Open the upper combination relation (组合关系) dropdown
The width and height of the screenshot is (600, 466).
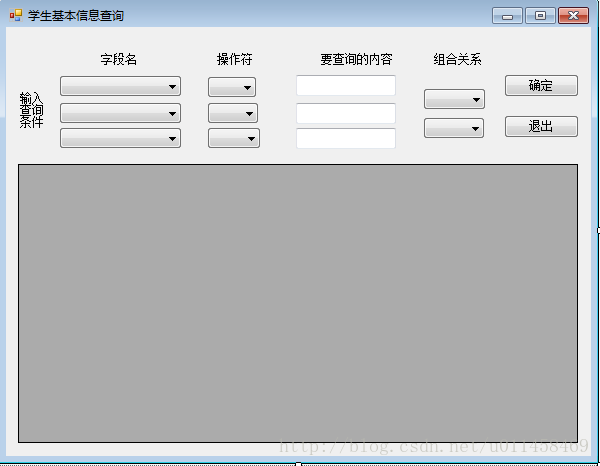[x=454, y=99]
